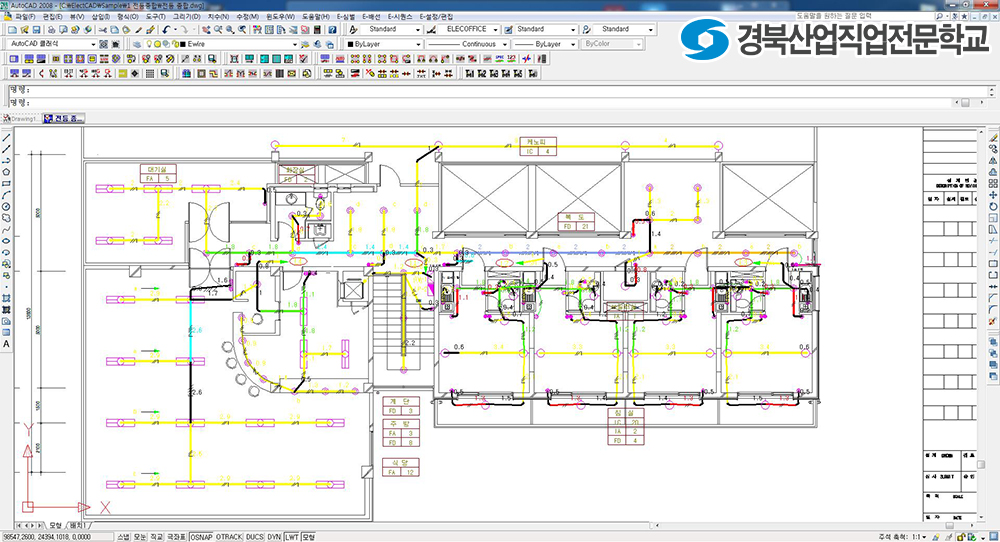Open the Table Style Standard dropdown
1000x542 pixels.
(x=546, y=29)
